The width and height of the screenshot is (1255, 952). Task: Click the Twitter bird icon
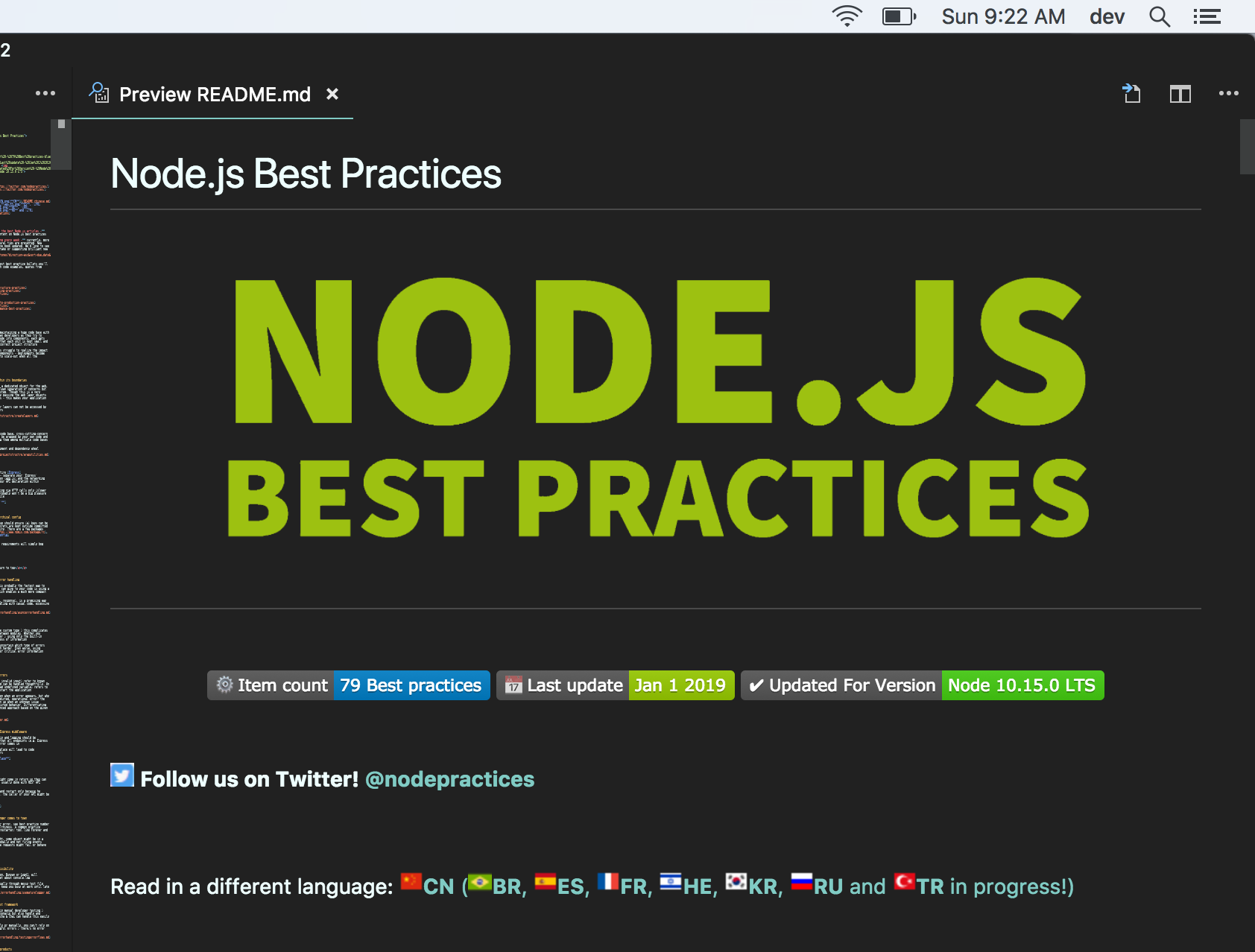click(x=122, y=775)
